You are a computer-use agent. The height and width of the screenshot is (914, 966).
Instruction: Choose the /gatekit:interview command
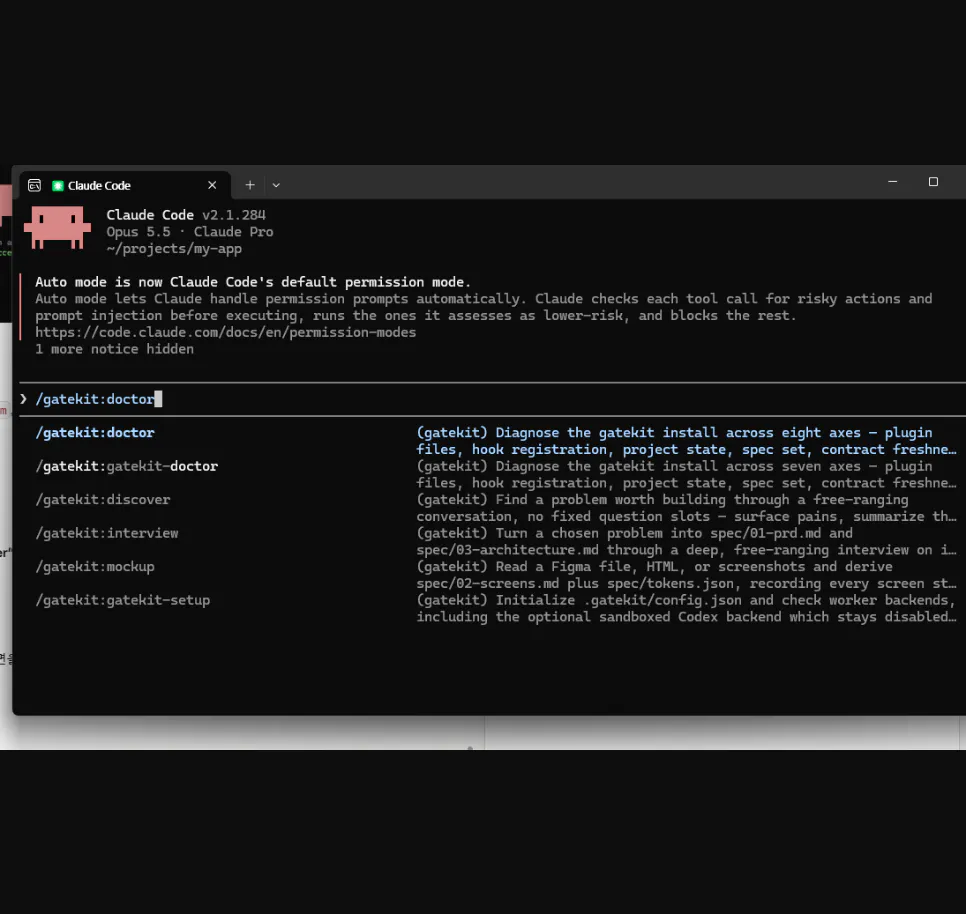click(107, 533)
